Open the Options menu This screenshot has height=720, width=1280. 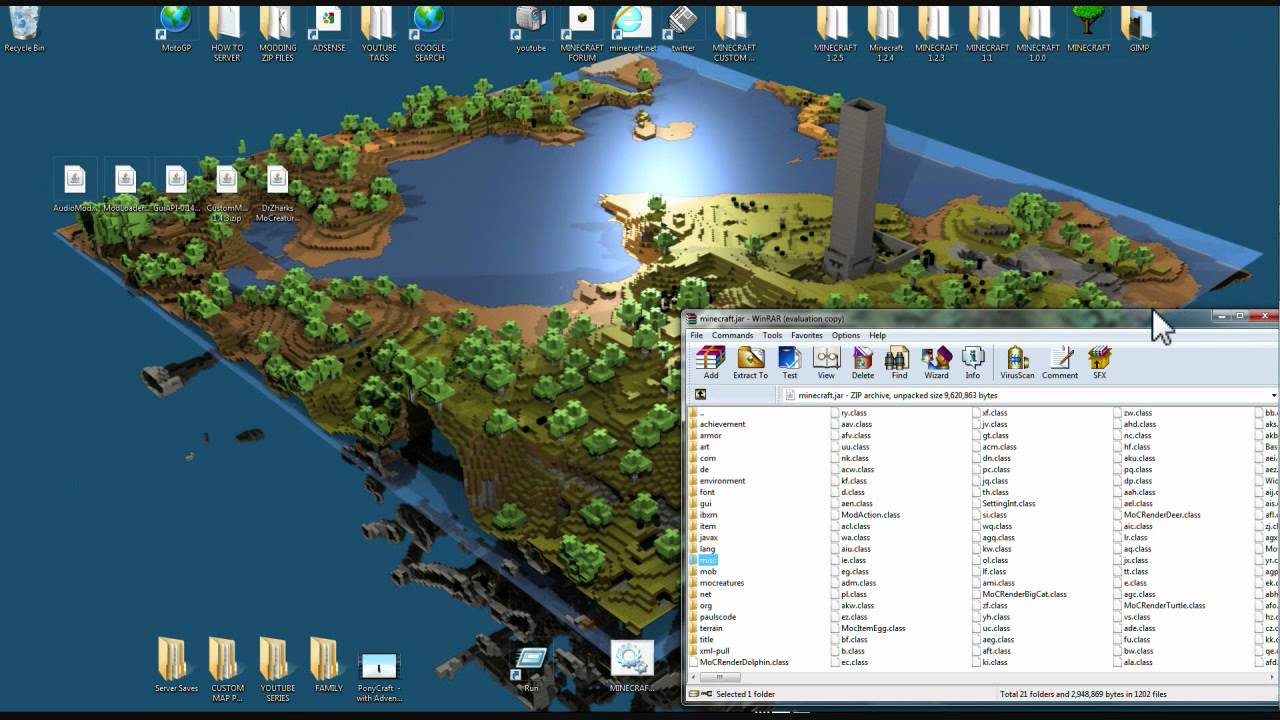click(846, 336)
